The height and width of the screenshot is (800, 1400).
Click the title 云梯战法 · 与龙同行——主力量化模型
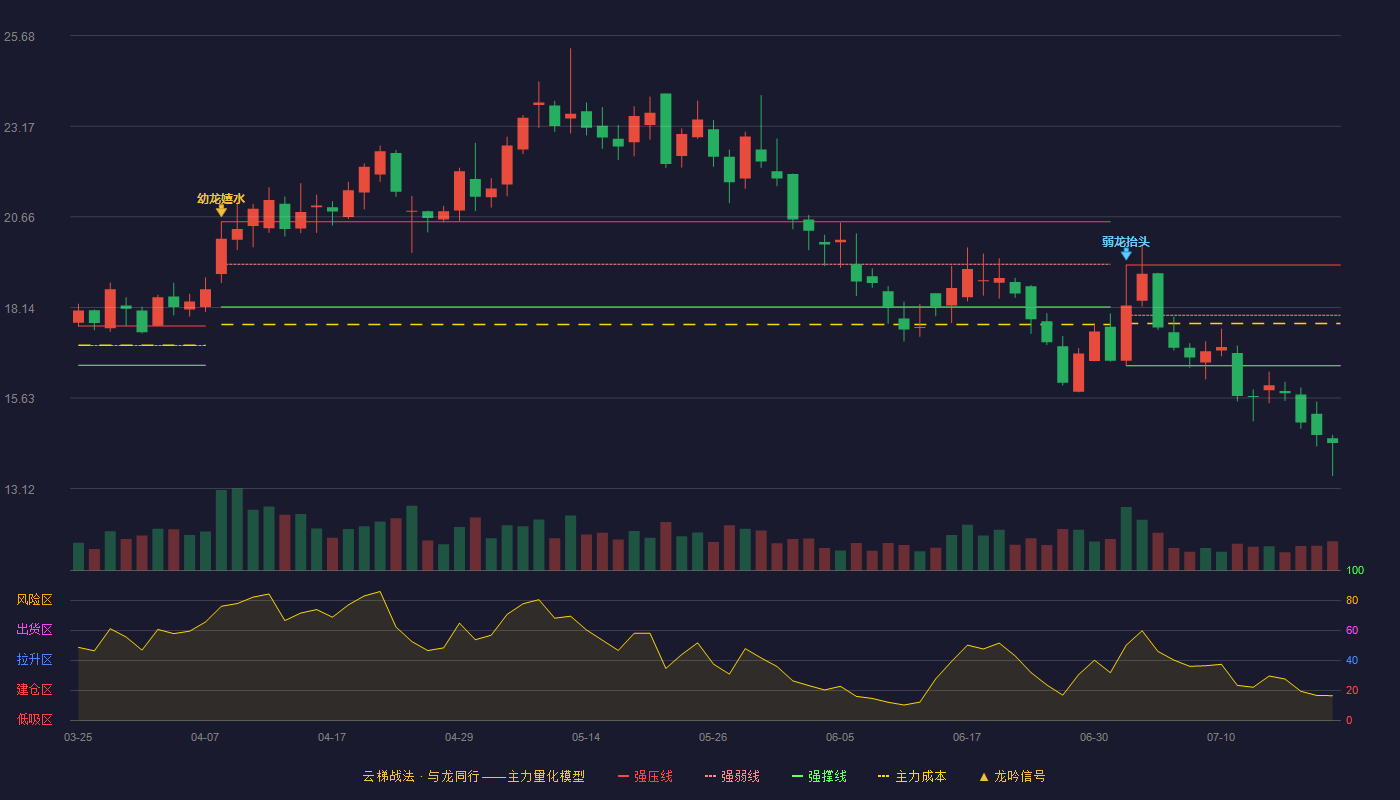474,776
